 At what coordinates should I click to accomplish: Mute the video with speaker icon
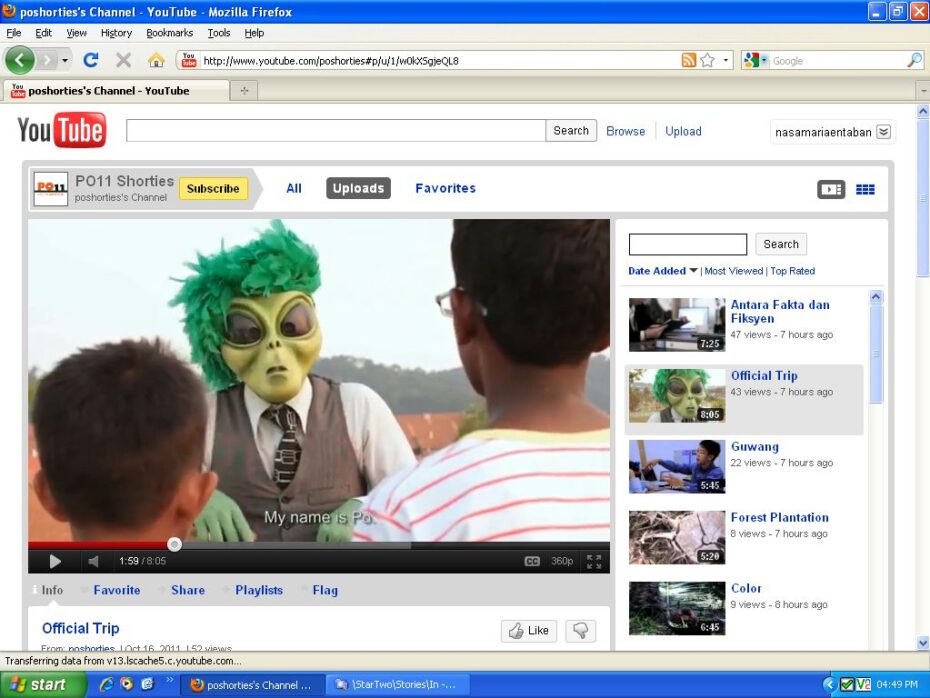click(93, 561)
